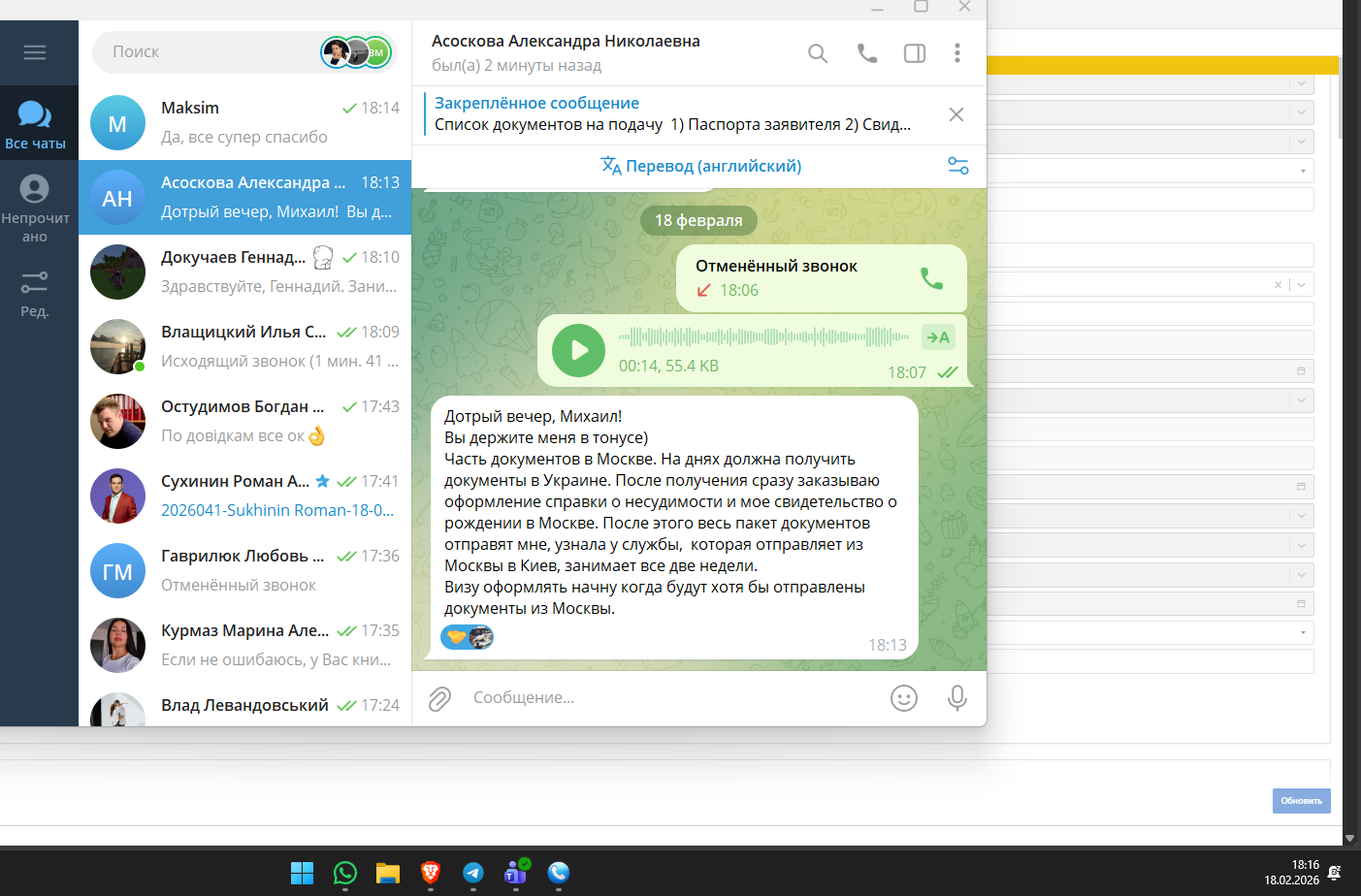1361x896 pixels.
Task: Call back from the cancelled call bubble
Action: (x=931, y=278)
